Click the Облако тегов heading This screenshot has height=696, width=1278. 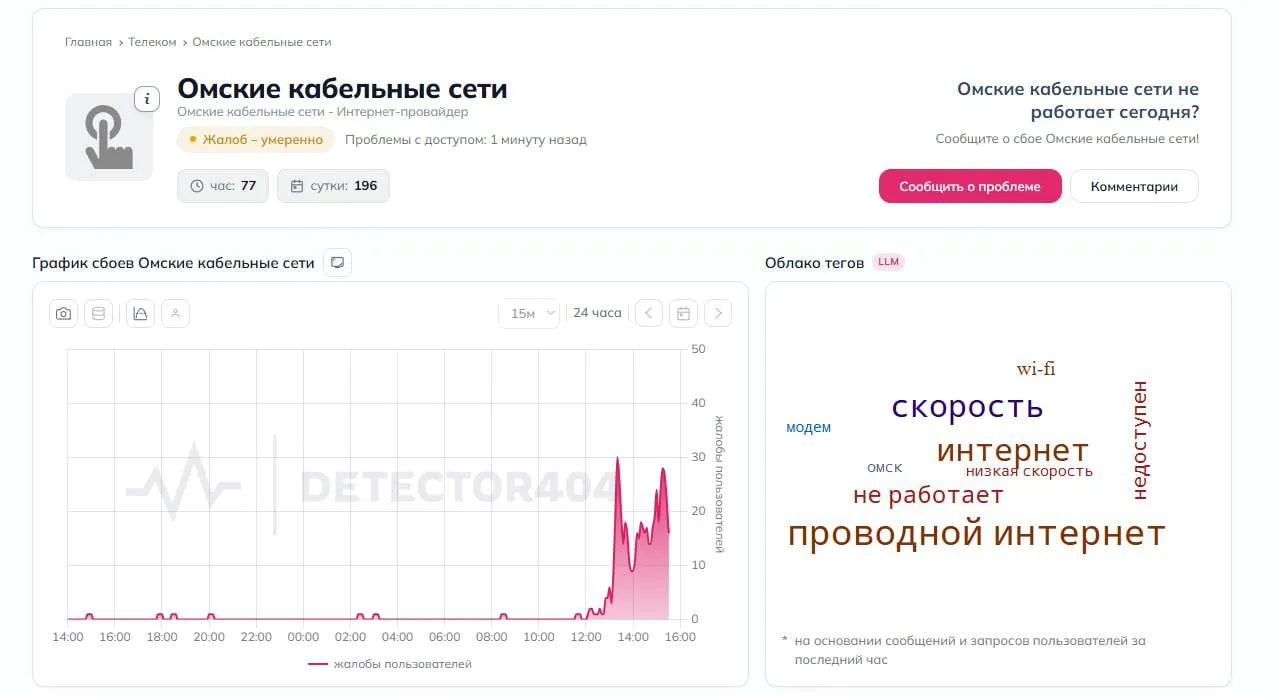814,263
